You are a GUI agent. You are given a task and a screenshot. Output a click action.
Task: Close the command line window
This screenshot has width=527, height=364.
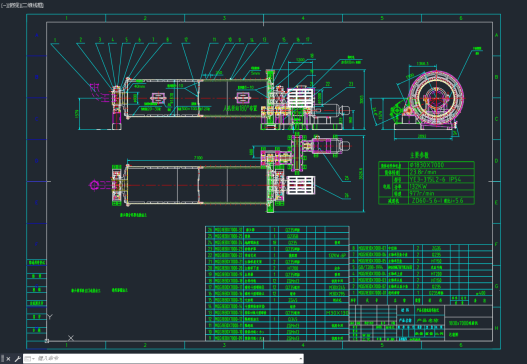(8, 359)
